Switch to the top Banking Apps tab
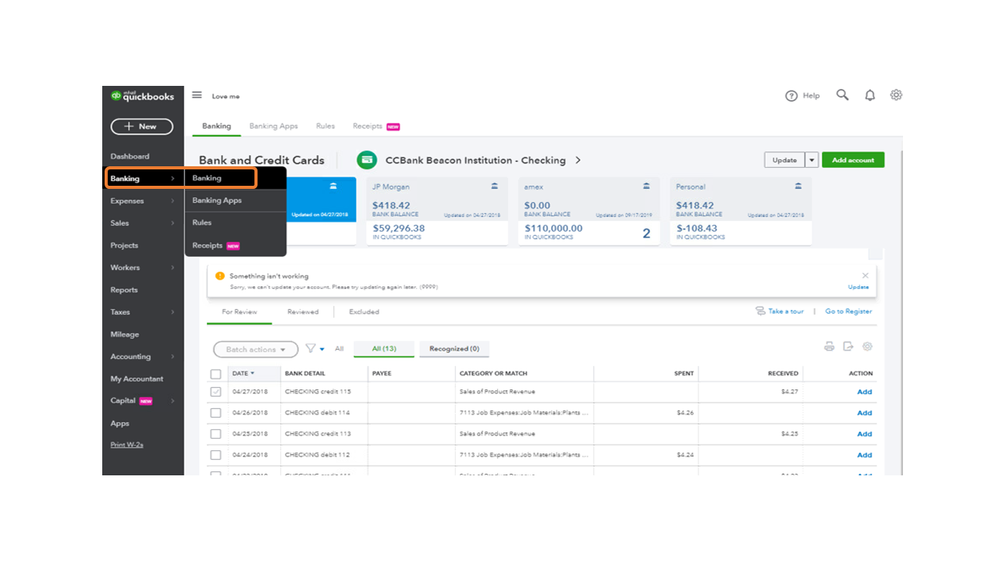 [x=273, y=126]
